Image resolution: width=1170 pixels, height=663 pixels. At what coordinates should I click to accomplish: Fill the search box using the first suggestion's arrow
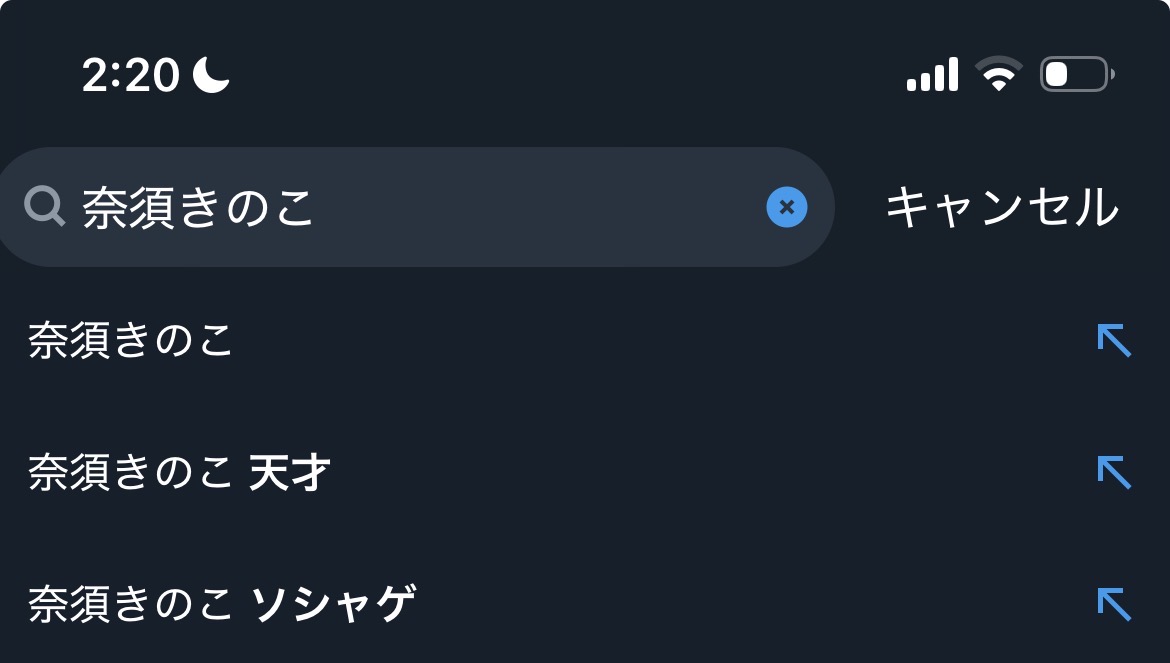point(1113,341)
